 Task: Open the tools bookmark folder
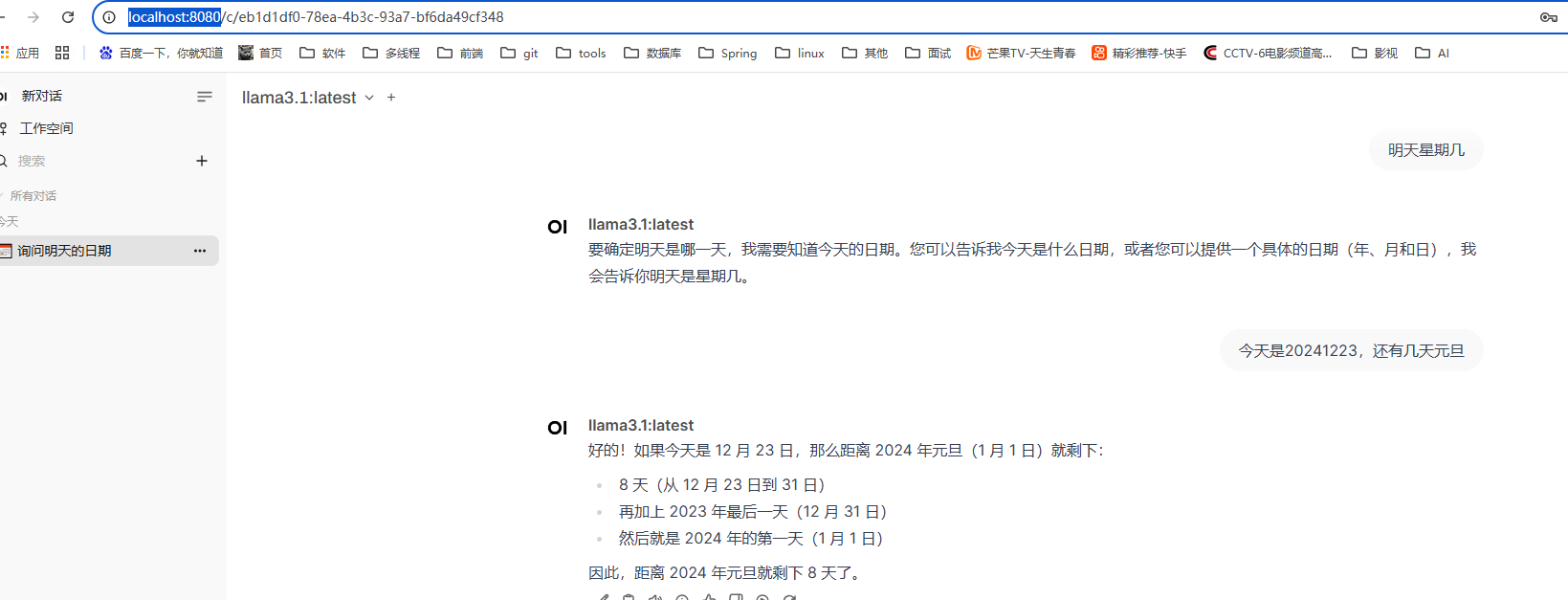tap(581, 53)
